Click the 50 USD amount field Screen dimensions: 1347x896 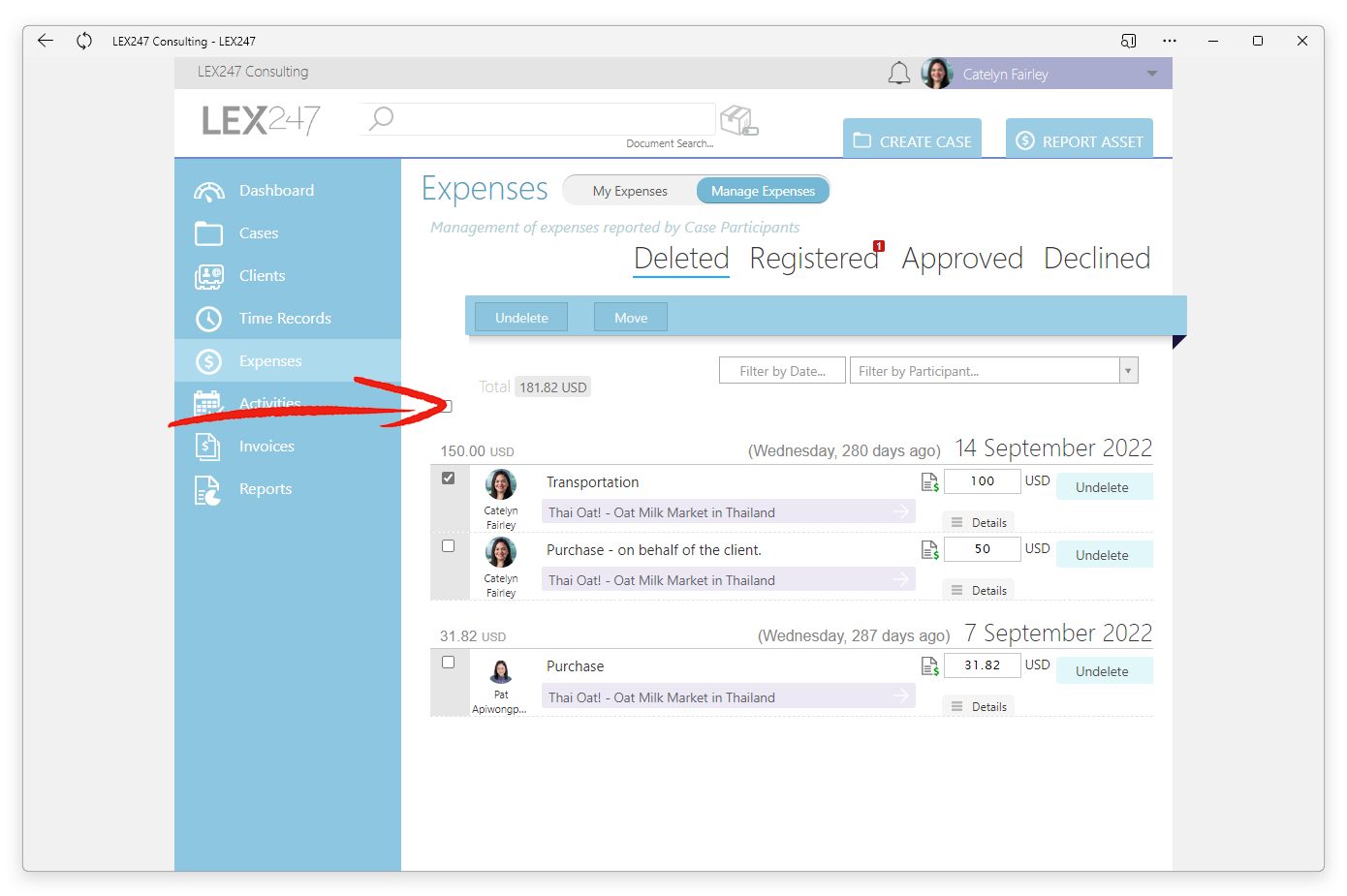[982, 549]
